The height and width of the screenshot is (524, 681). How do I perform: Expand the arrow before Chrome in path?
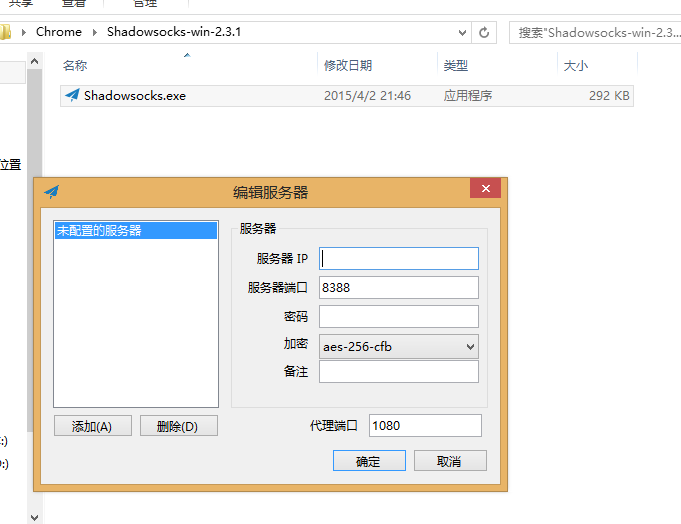[23, 33]
